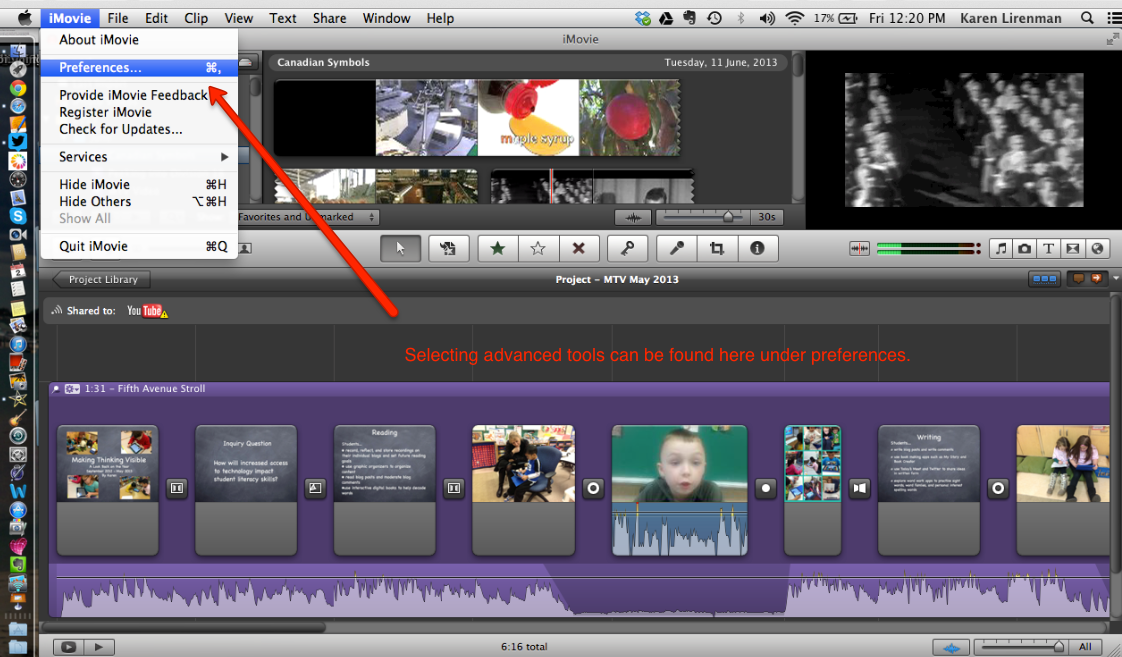The width and height of the screenshot is (1122, 657).
Task: Toggle the blue project layout button
Action: pos(1044,279)
